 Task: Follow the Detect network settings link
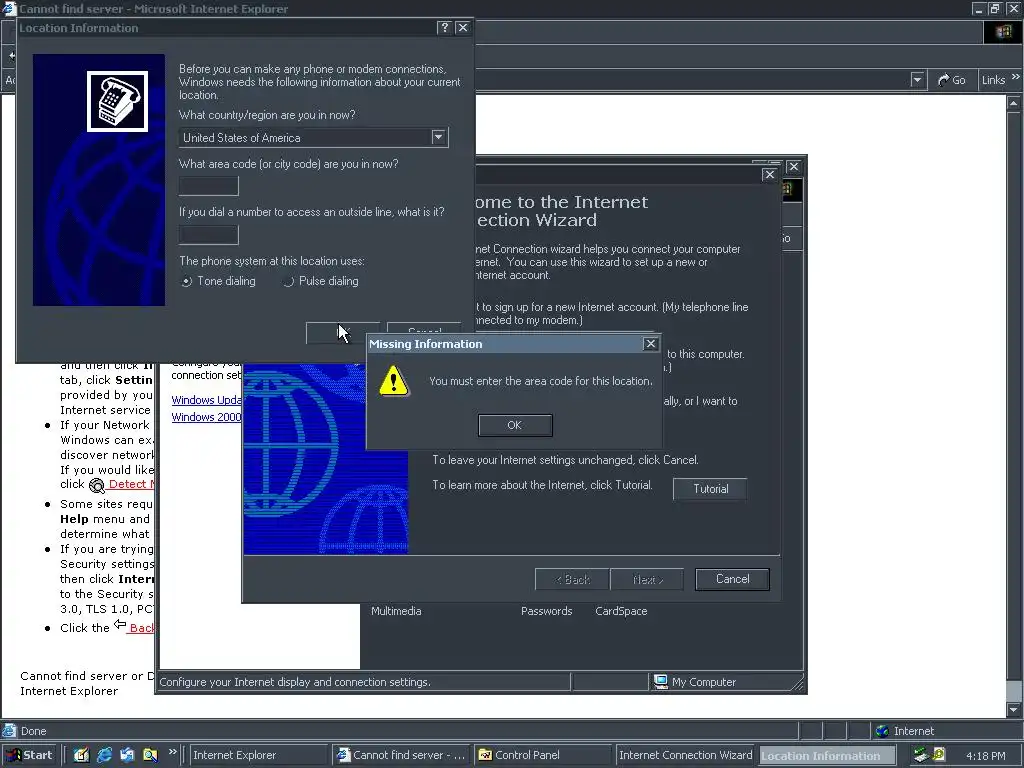pyautogui.click(x=131, y=485)
